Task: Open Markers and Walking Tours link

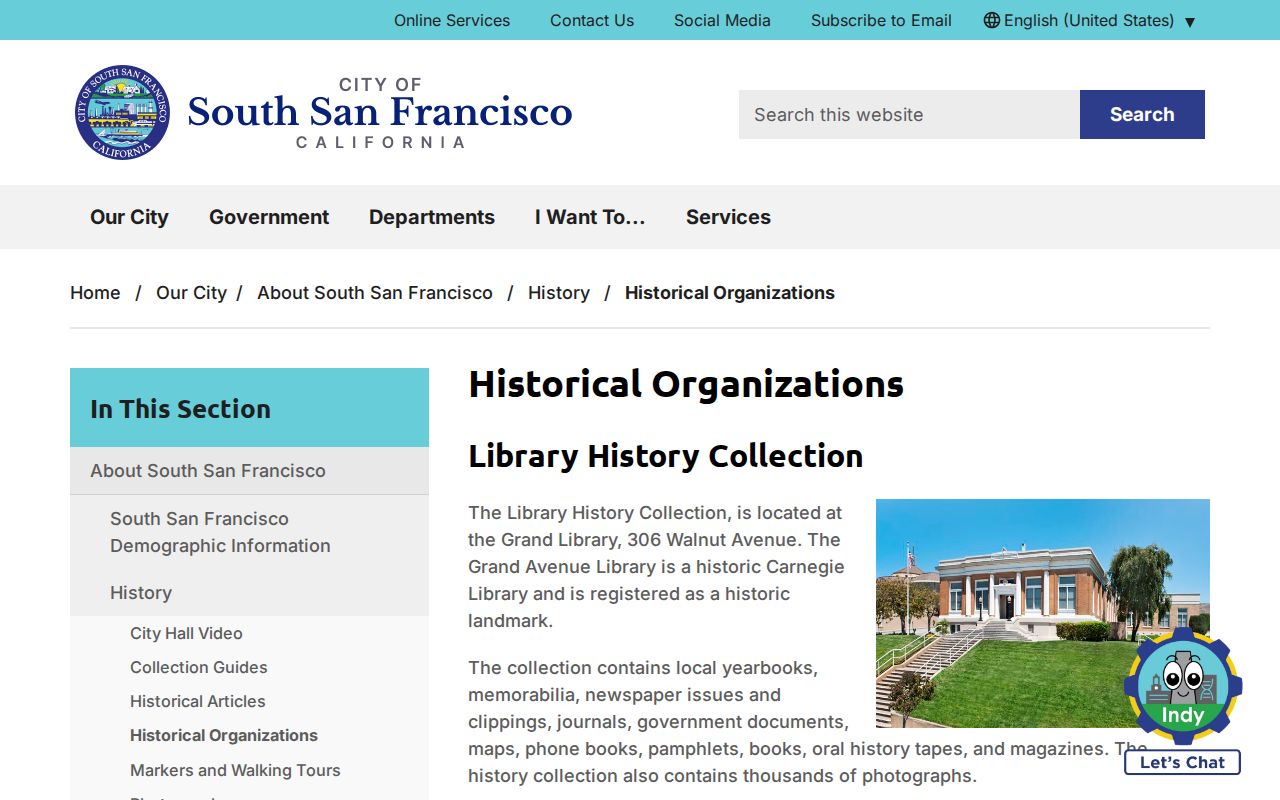Action: [235, 770]
